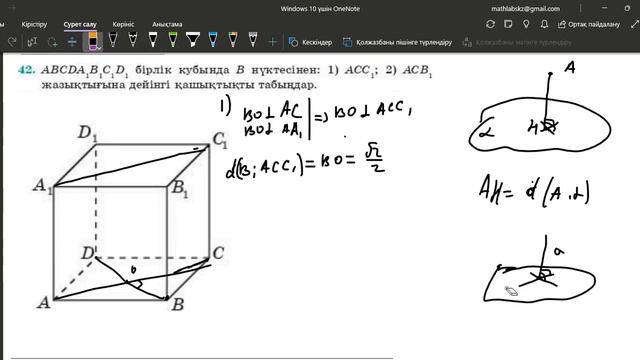Select the green pen
640x360 pixels.
(173, 40)
